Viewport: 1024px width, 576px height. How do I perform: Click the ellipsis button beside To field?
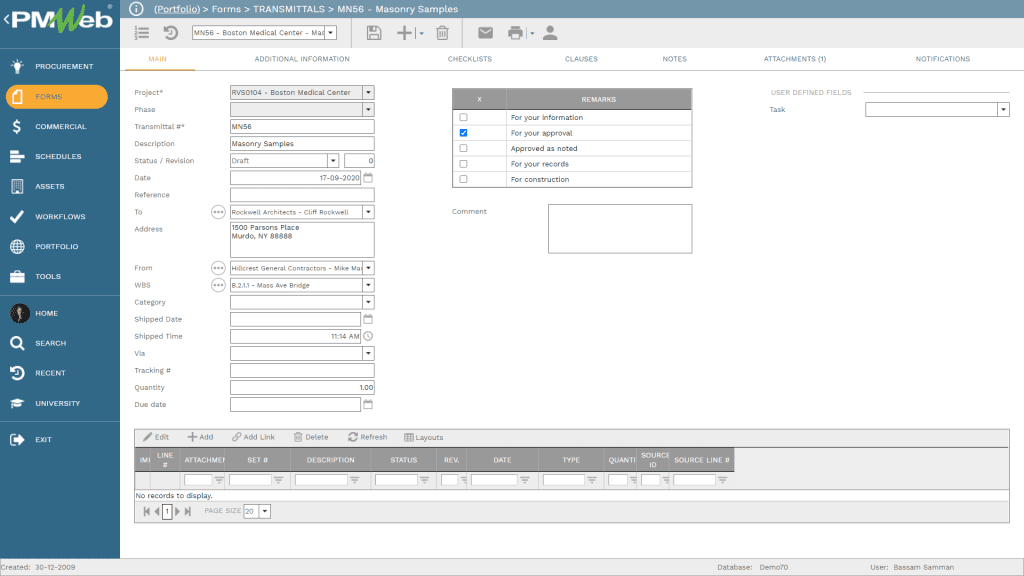(x=218, y=212)
